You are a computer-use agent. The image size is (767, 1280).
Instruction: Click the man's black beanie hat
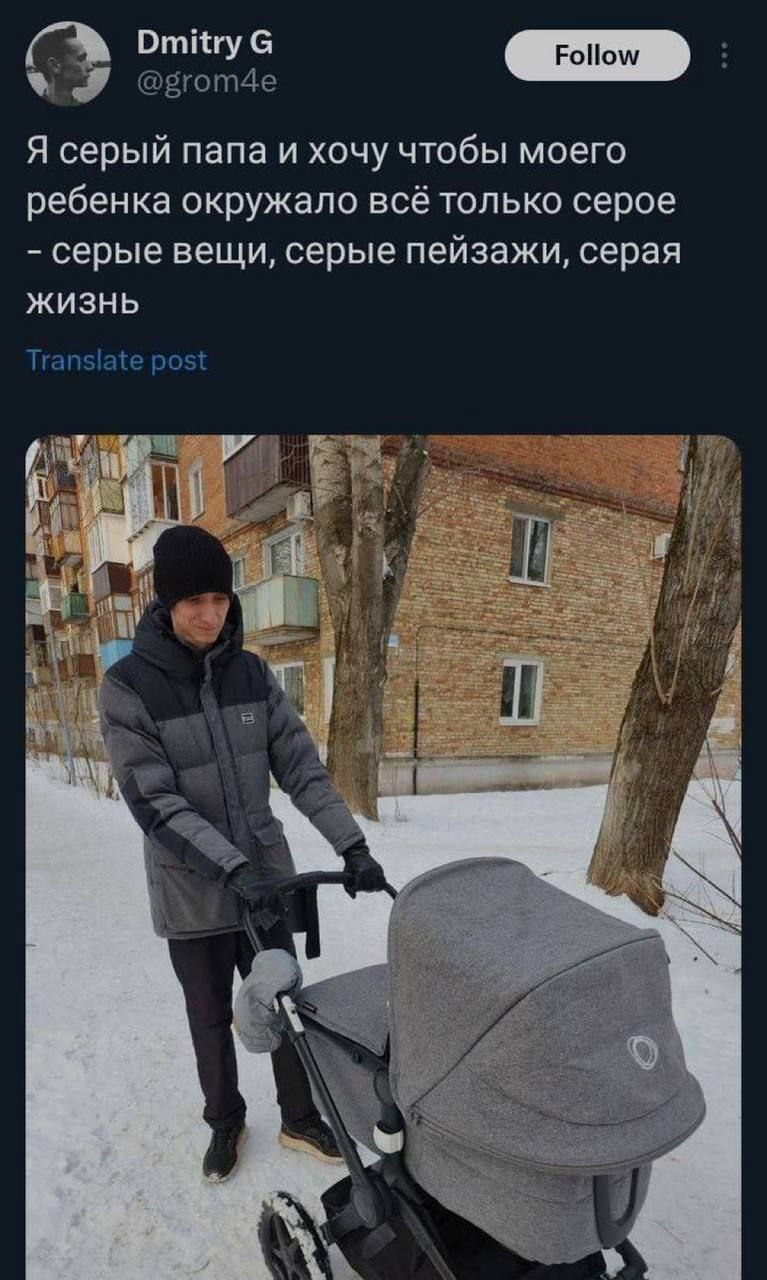192,565
